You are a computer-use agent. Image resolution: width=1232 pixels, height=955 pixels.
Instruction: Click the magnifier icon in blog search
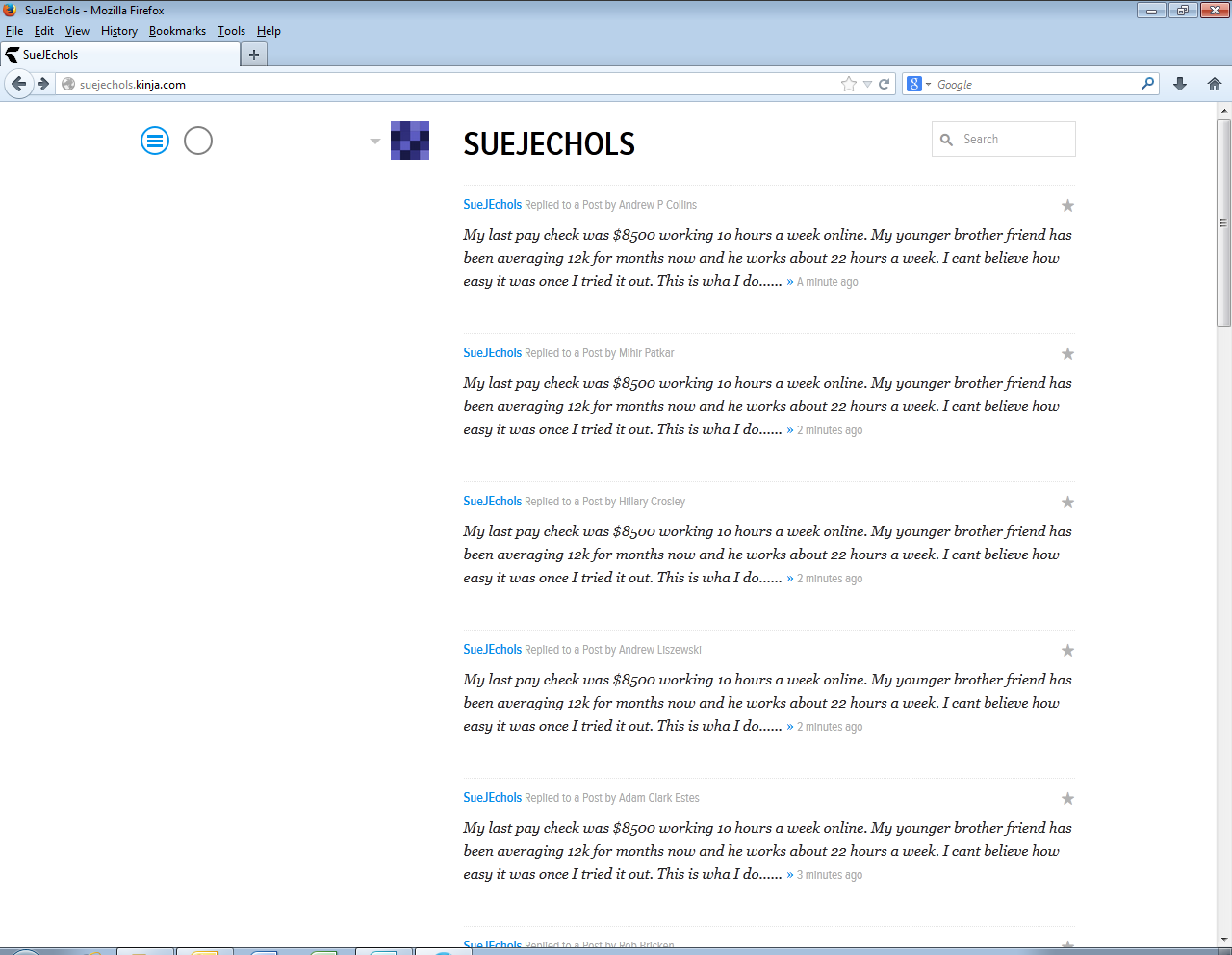coord(946,140)
